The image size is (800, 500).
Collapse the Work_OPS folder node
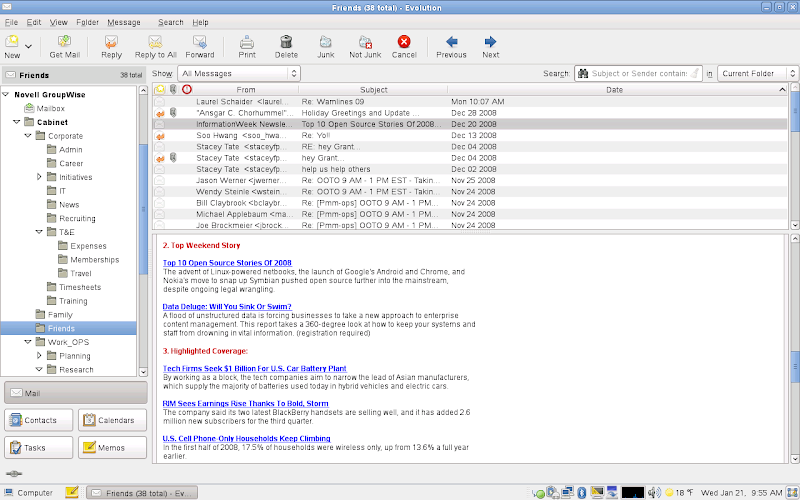[x=28, y=342]
